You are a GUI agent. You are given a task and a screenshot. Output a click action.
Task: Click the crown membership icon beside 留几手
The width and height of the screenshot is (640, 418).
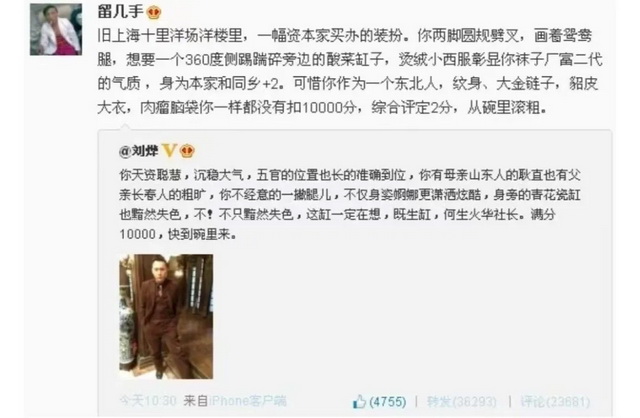154,12
